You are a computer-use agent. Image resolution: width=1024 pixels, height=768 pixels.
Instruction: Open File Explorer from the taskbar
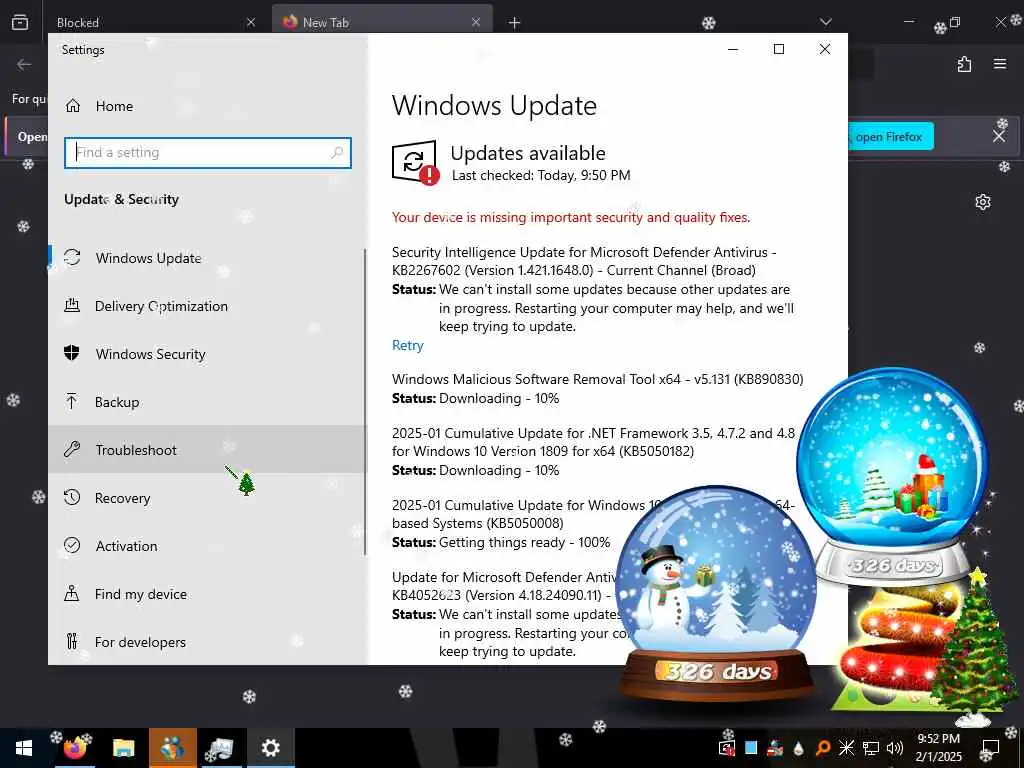pos(123,748)
